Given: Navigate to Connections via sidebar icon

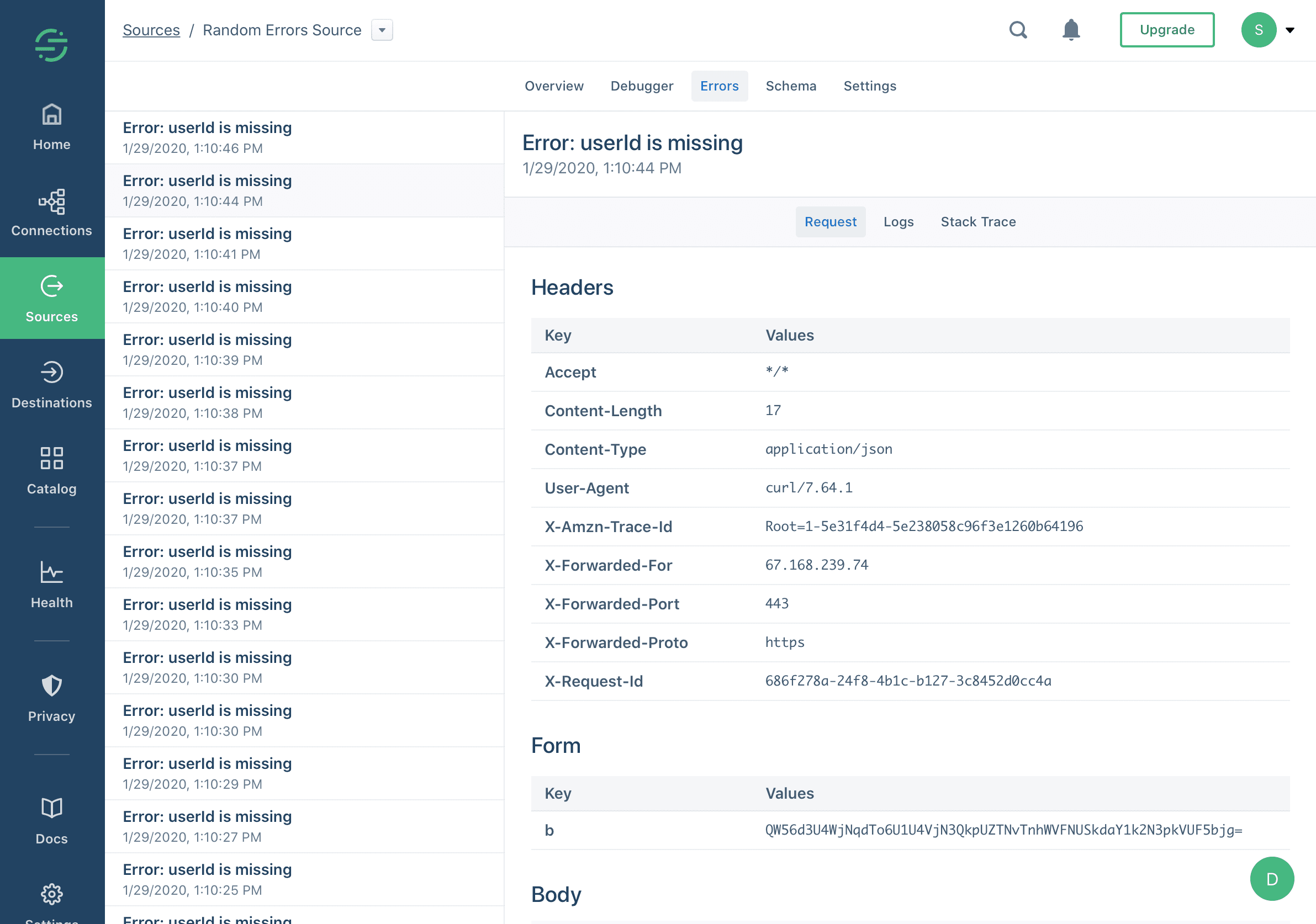Looking at the screenshot, I should (51, 212).
